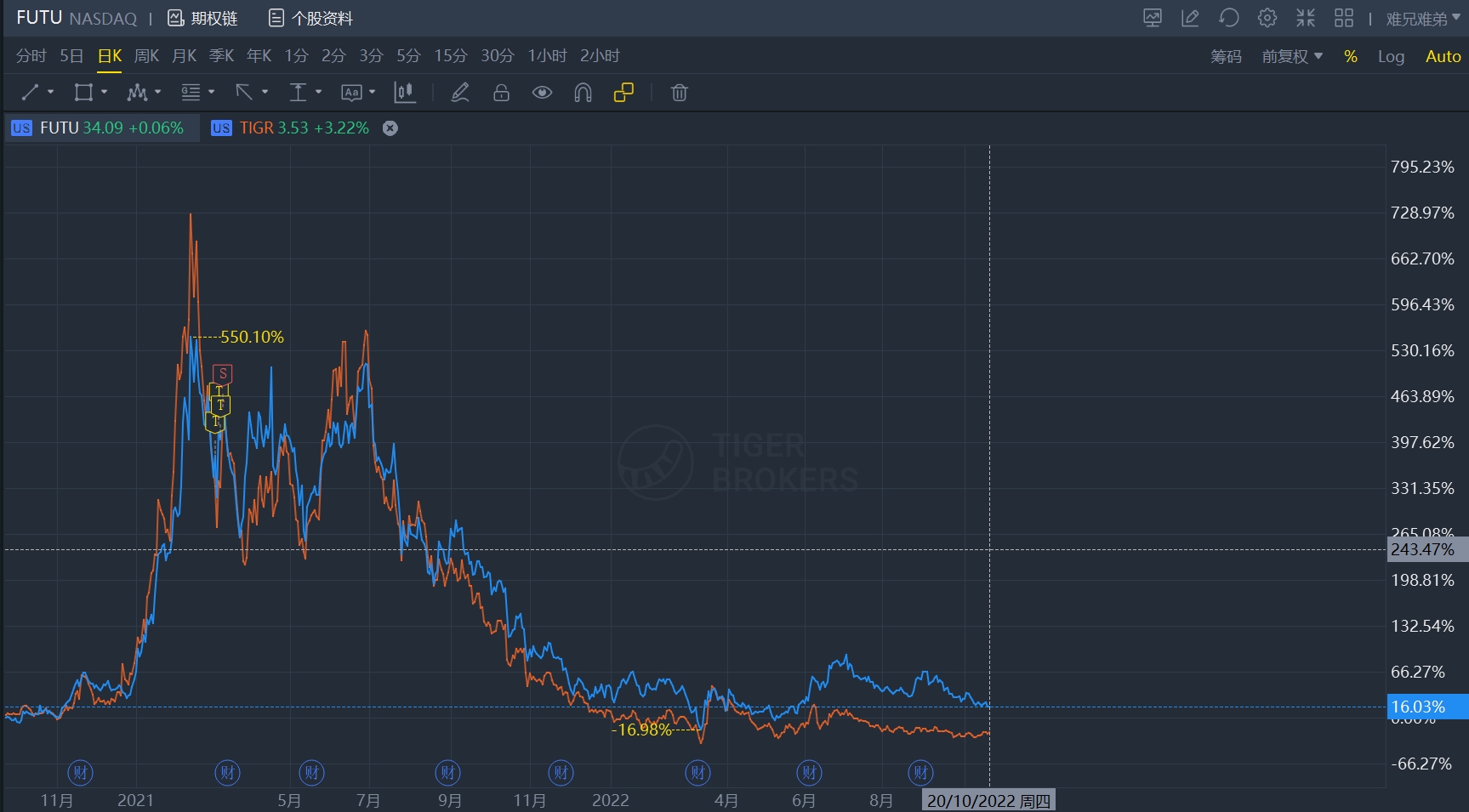Screen dimensions: 1469x812
Task: Select the 3分 interval
Action: 371,56
